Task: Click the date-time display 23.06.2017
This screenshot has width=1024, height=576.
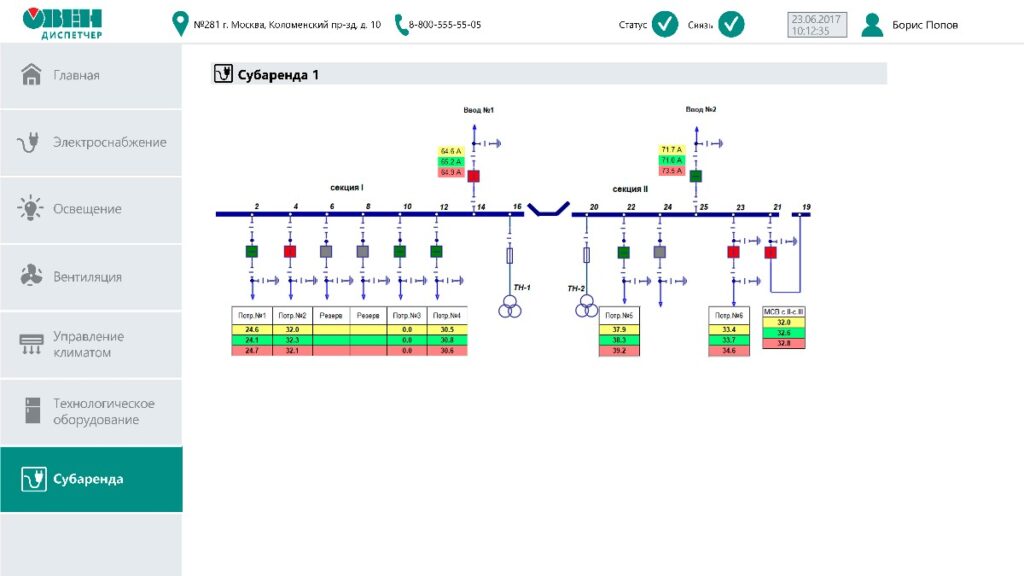Action: tap(816, 22)
